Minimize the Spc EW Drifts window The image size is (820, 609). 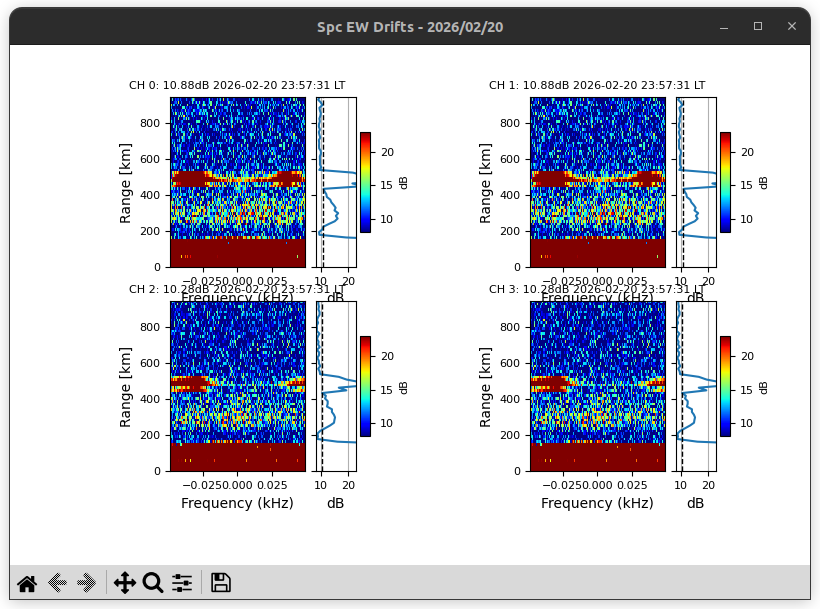pos(724,27)
